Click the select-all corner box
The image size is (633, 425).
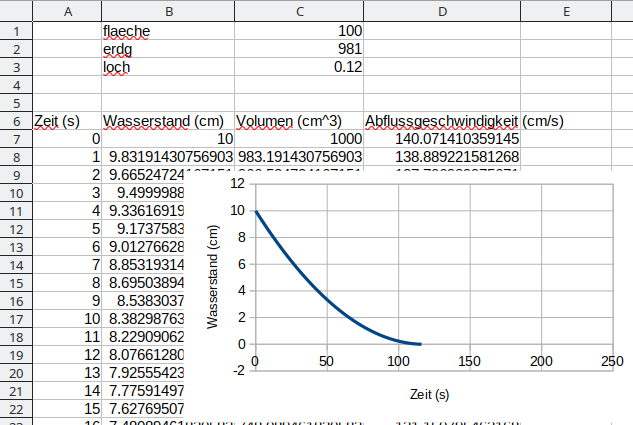point(16,11)
